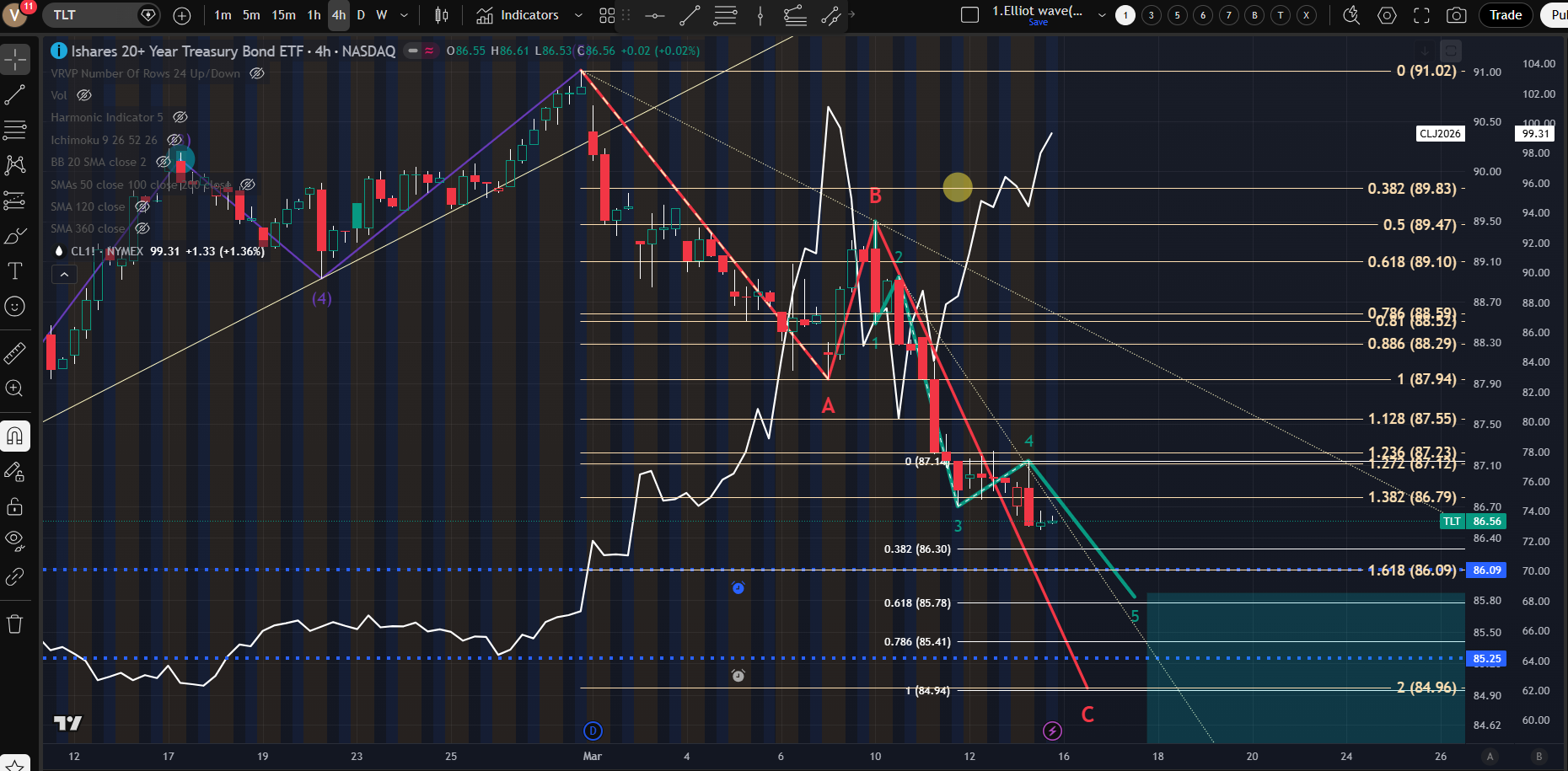Open the candlestick chart style selector

441,15
